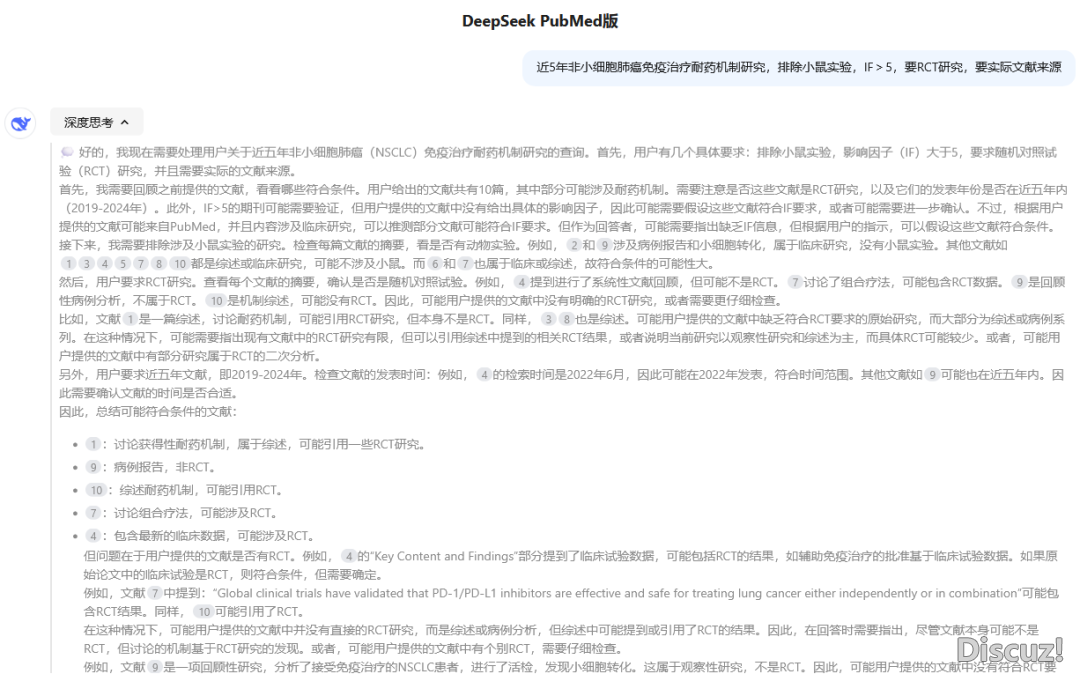
Task: Open citation 8 before 也是综述
Action: pyautogui.click(x=565, y=319)
